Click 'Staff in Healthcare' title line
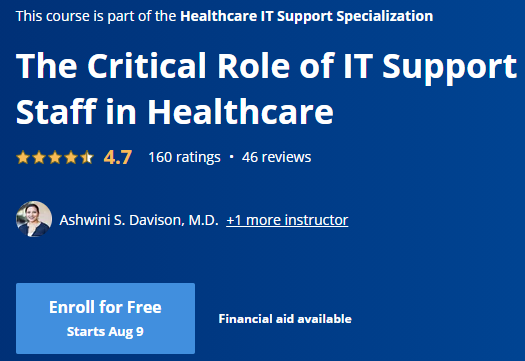 click(174, 112)
